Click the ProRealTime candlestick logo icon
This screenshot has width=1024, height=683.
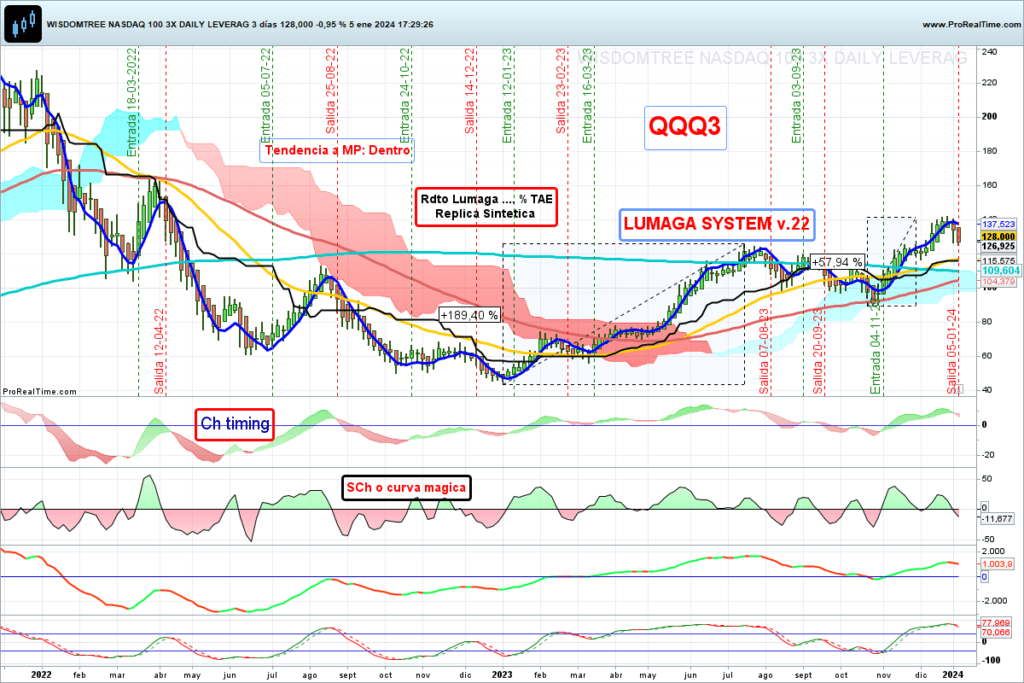point(23,24)
